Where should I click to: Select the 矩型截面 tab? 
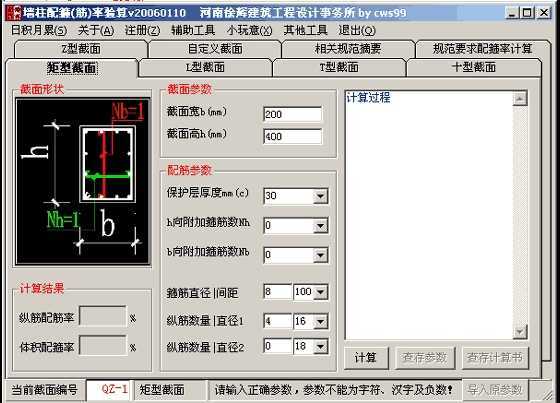click(x=72, y=68)
